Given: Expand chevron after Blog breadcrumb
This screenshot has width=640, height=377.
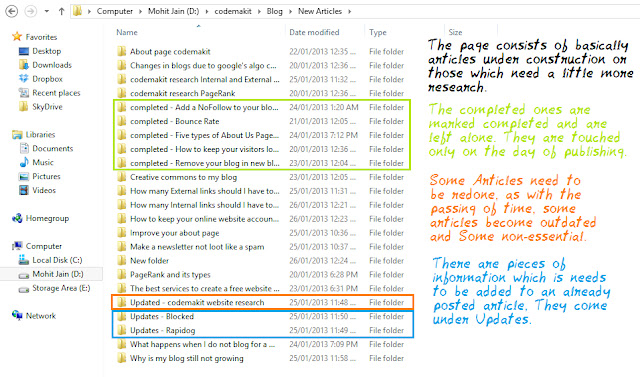Looking at the screenshot, I should click(x=290, y=11).
